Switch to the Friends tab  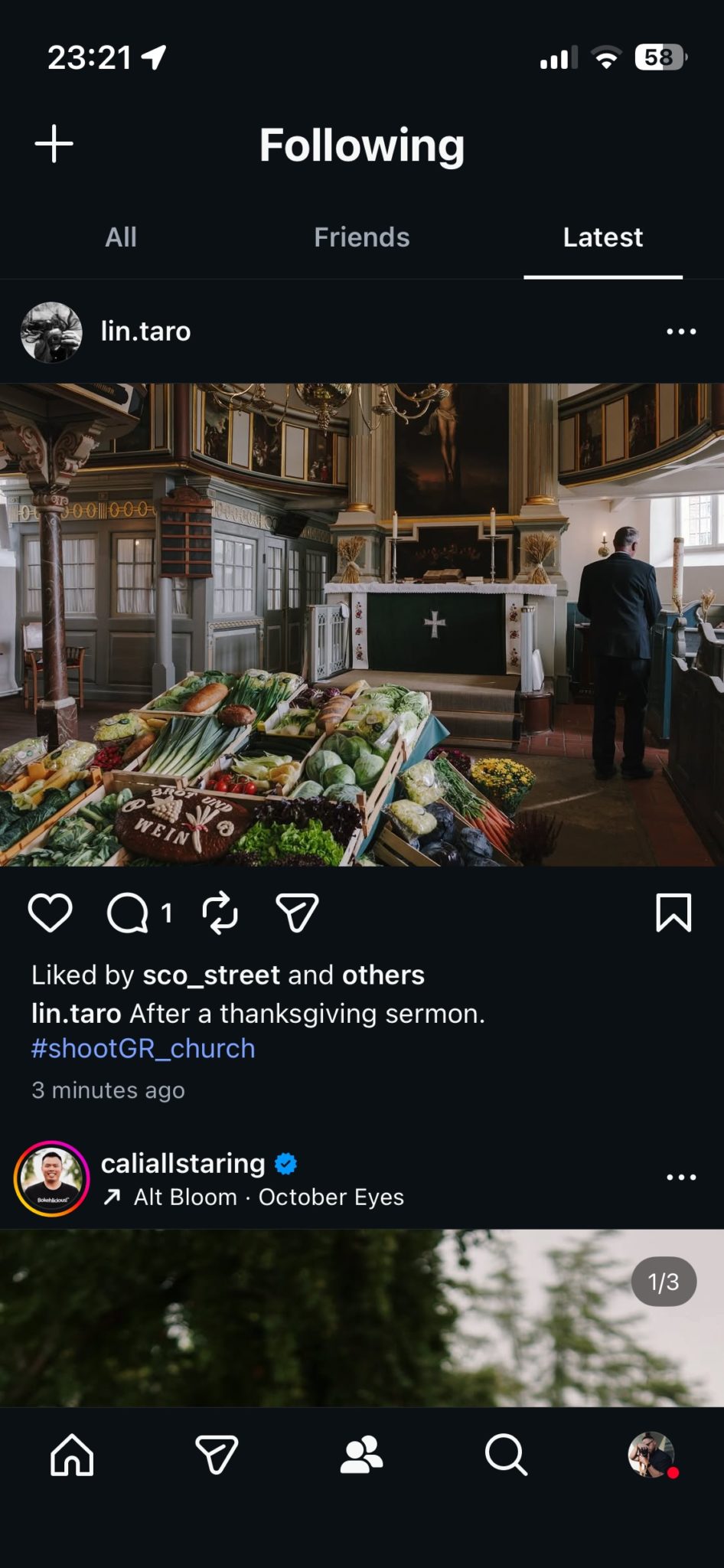click(361, 237)
